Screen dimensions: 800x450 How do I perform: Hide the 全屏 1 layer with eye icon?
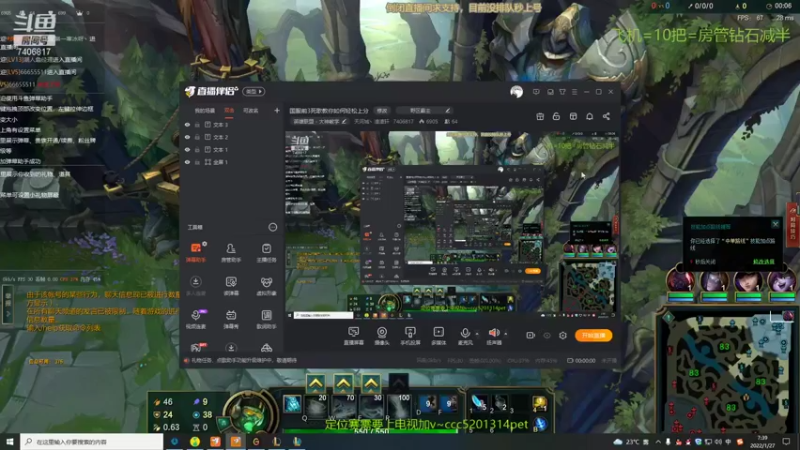187,162
